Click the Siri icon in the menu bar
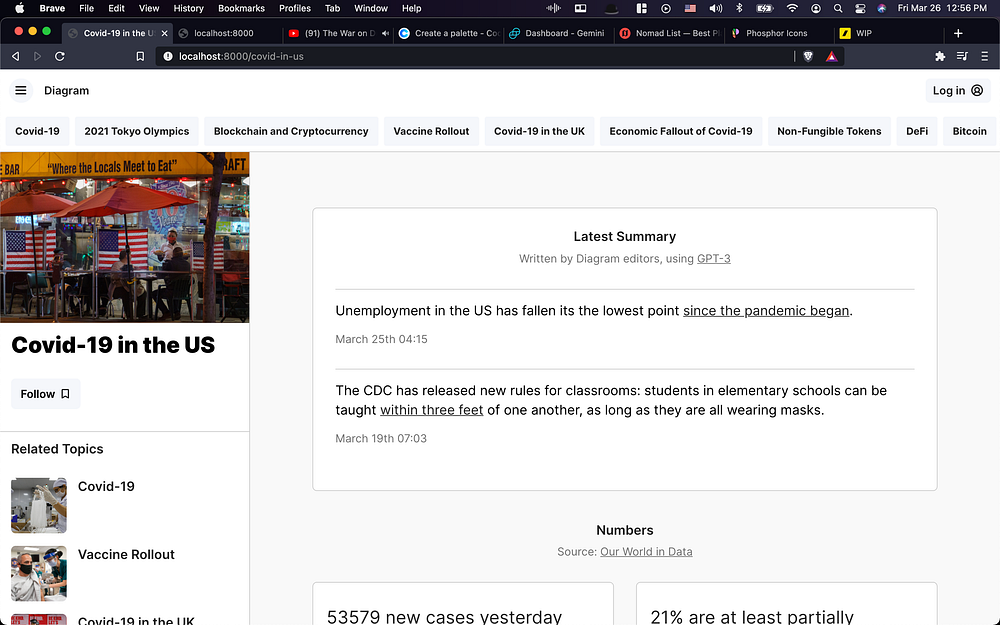The width and height of the screenshot is (1000, 625). (881, 8)
